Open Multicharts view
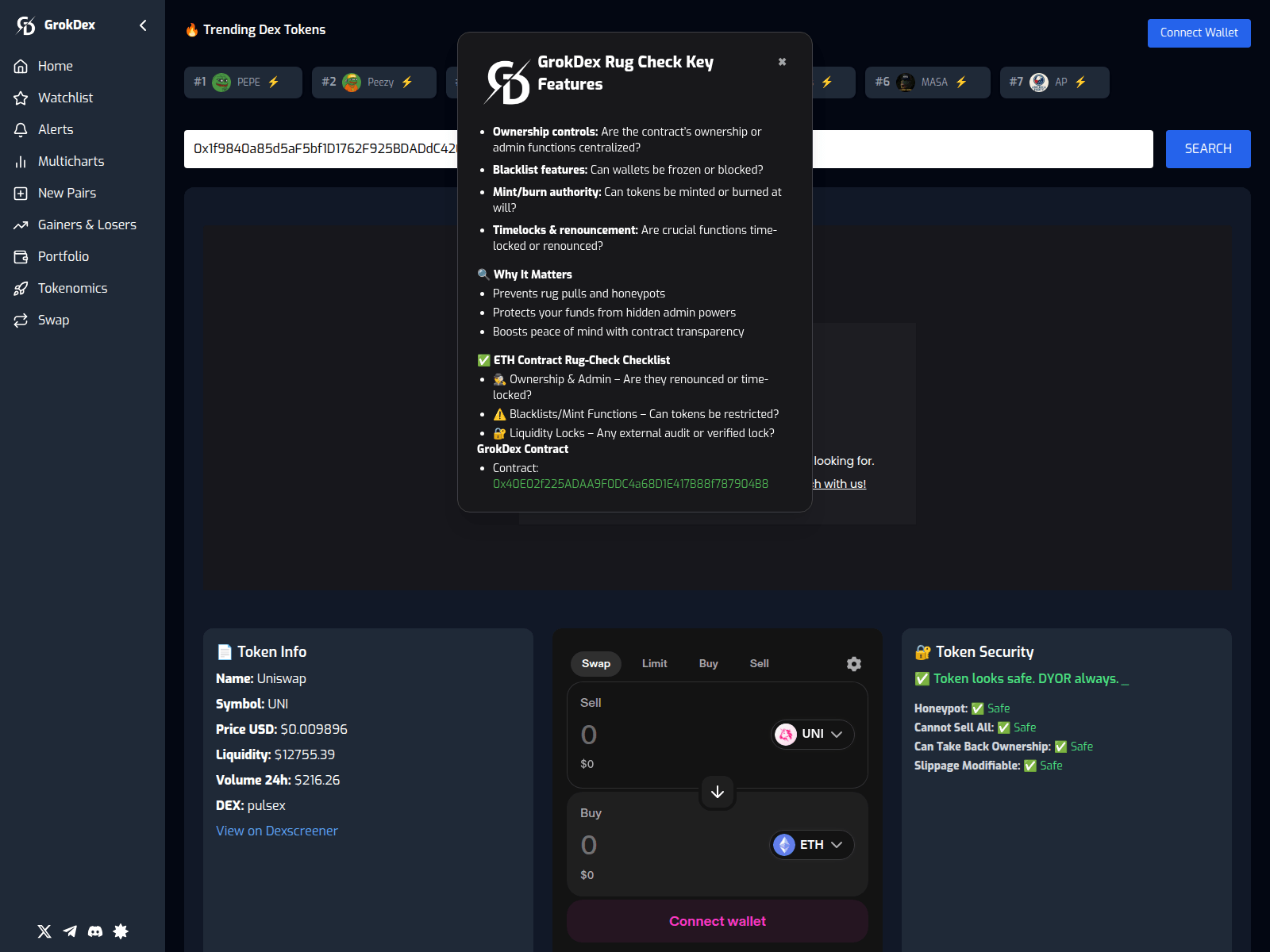Image resolution: width=1270 pixels, height=952 pixels. tap(71, 161)
